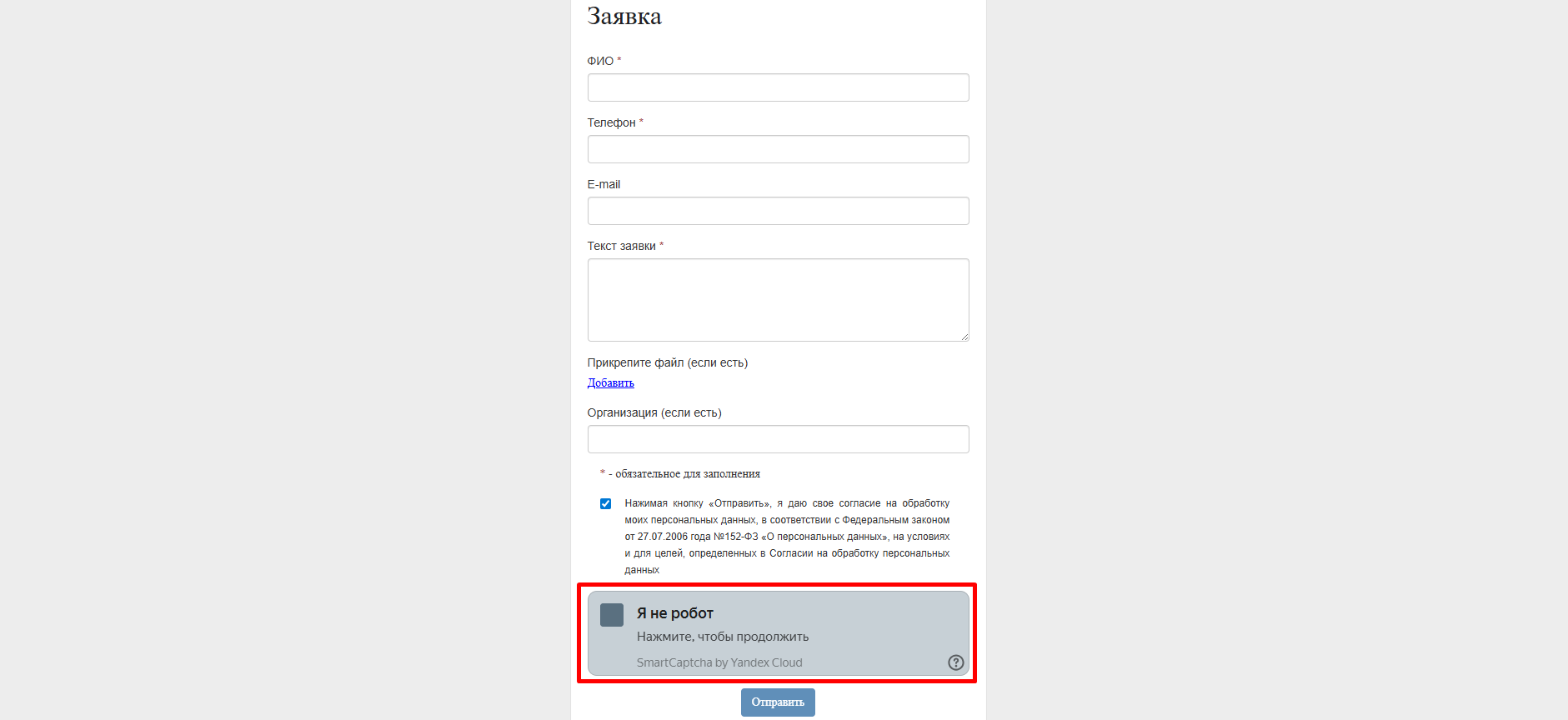Click the 'Прикрепите файл' label text

pos(667,362)
